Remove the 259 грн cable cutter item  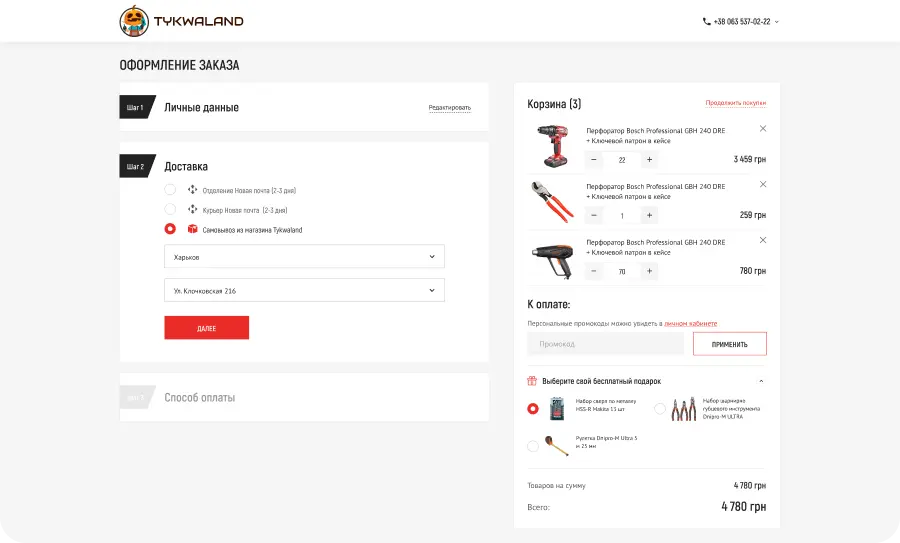pos(763,184)
